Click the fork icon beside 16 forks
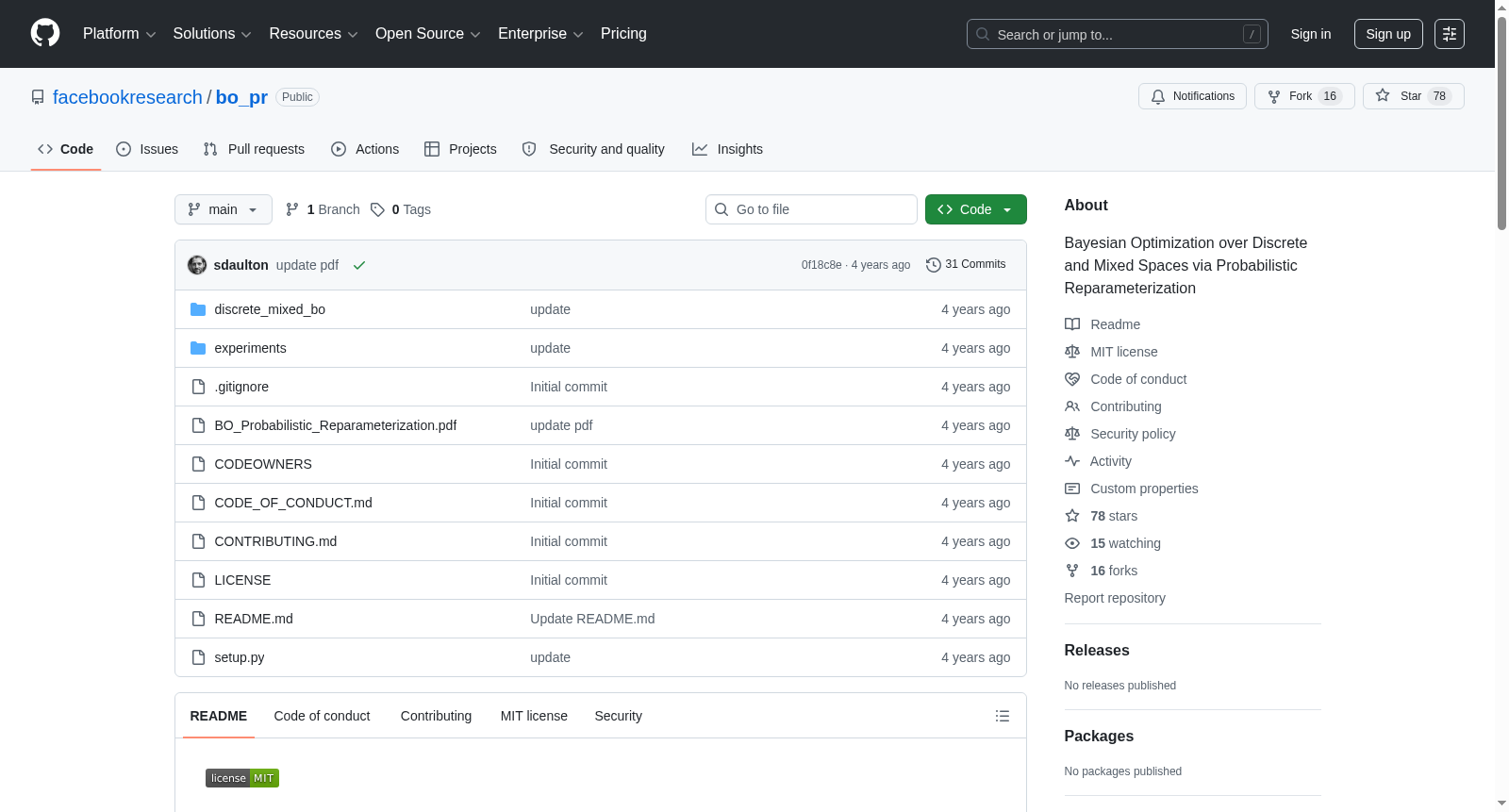Image resolution: width=1509 pixels, height=812 pixels. 1072,571
